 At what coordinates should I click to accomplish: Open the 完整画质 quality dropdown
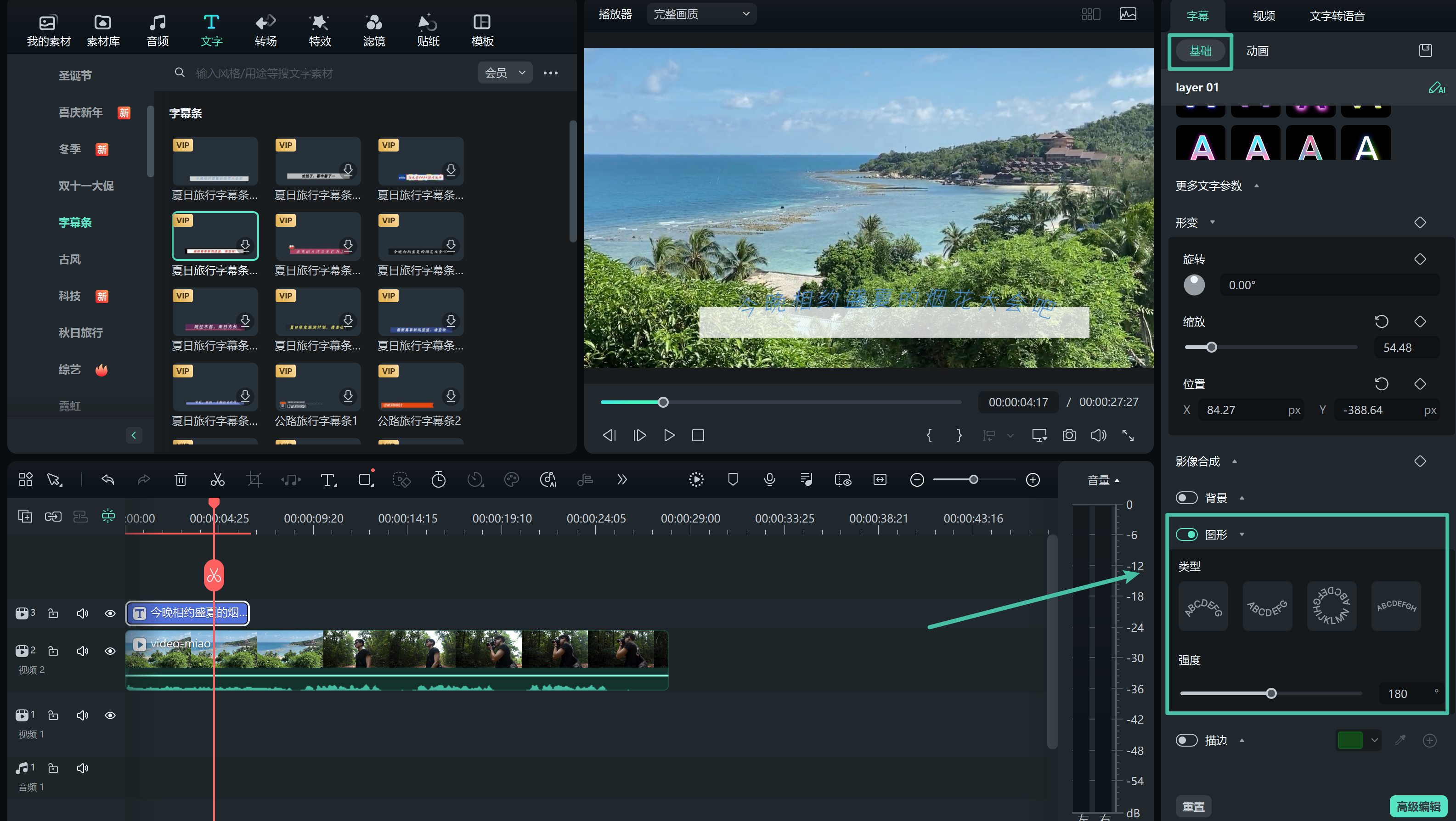click(x=701, y=14)
